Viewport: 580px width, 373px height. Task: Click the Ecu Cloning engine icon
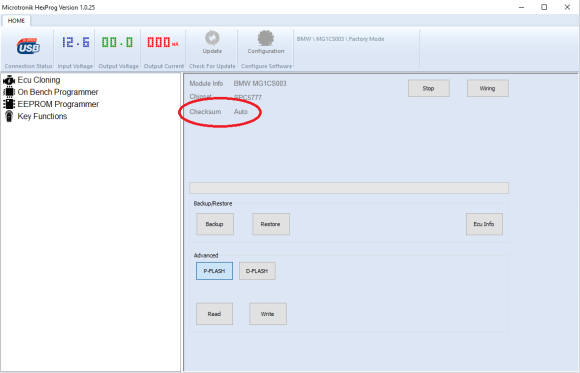pos(9,80)
